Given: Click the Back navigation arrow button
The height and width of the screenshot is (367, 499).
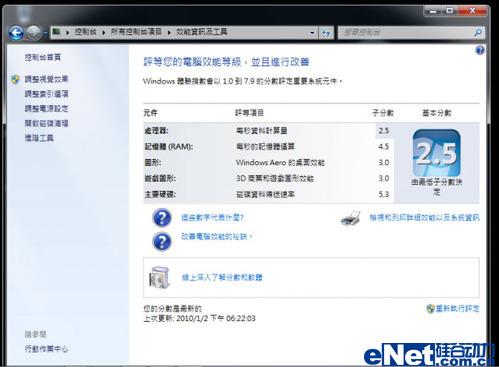Looking at the screenshot, I should coord(16,33).
